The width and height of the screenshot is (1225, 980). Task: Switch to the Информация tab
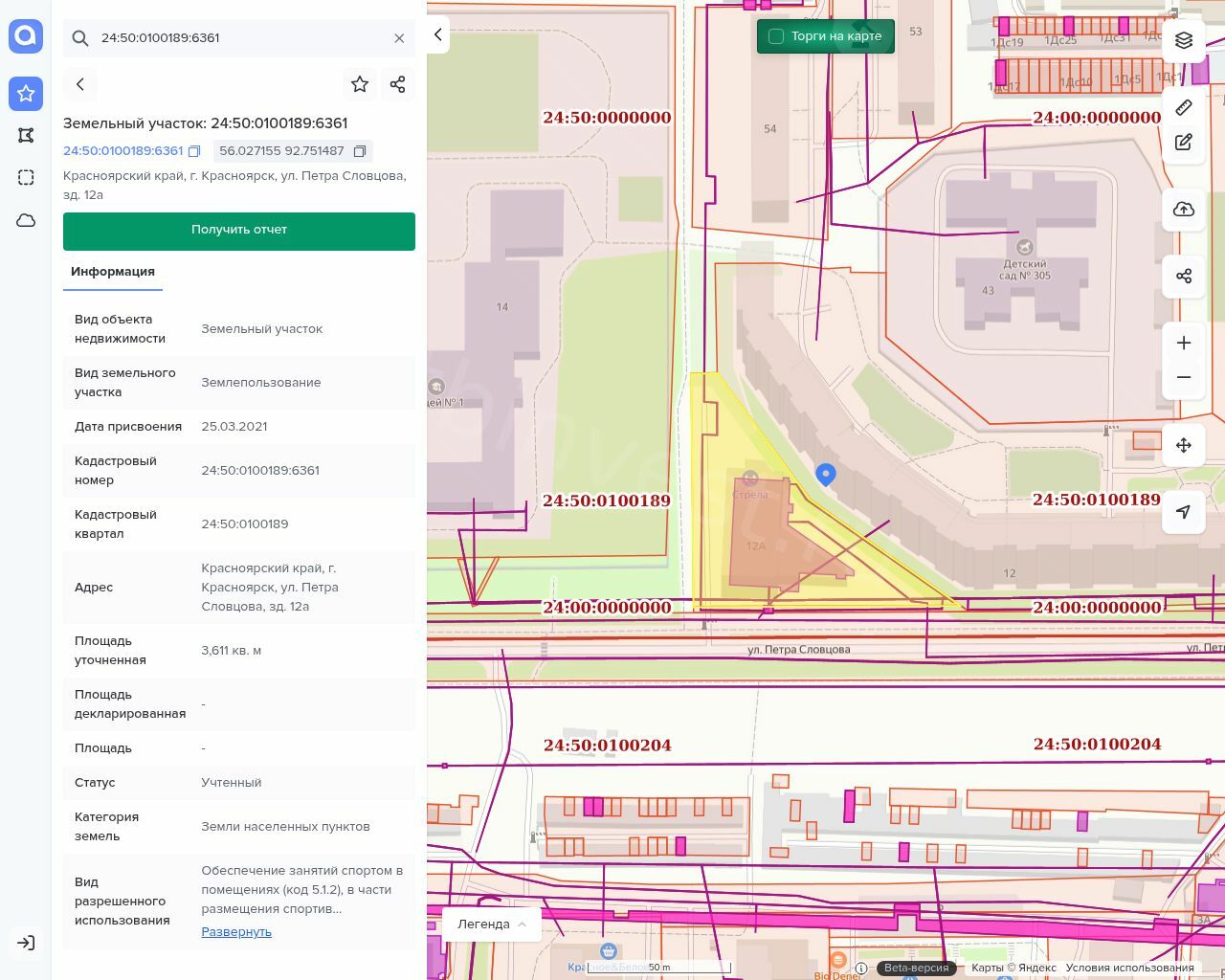(x=113, y=272)
